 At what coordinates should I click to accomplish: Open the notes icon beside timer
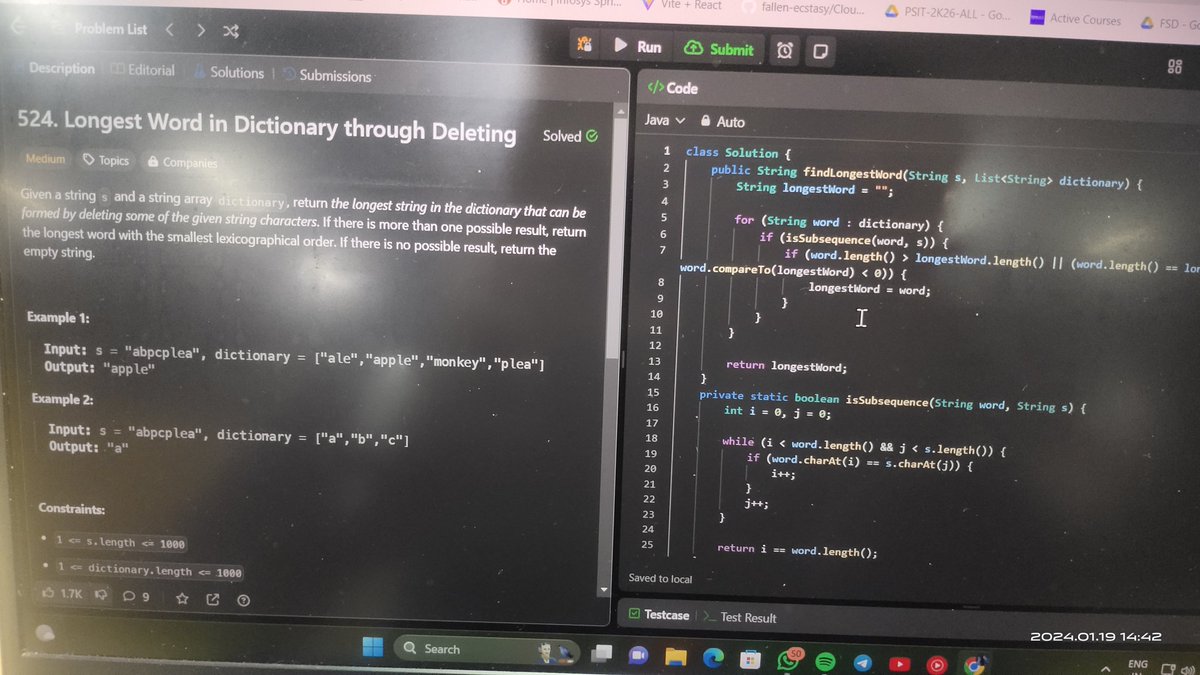(x=820, y=51)
